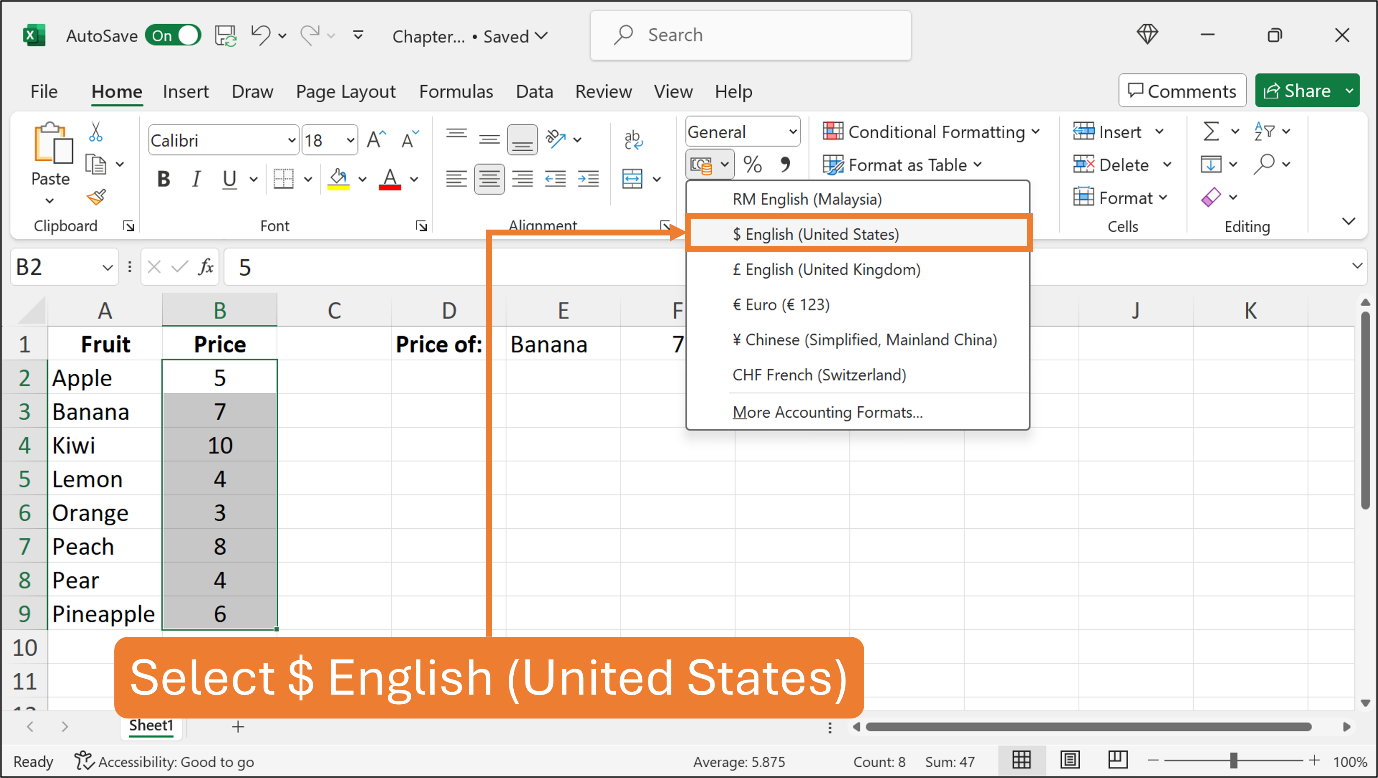Increase font size with the large A icon

point(376,140)
